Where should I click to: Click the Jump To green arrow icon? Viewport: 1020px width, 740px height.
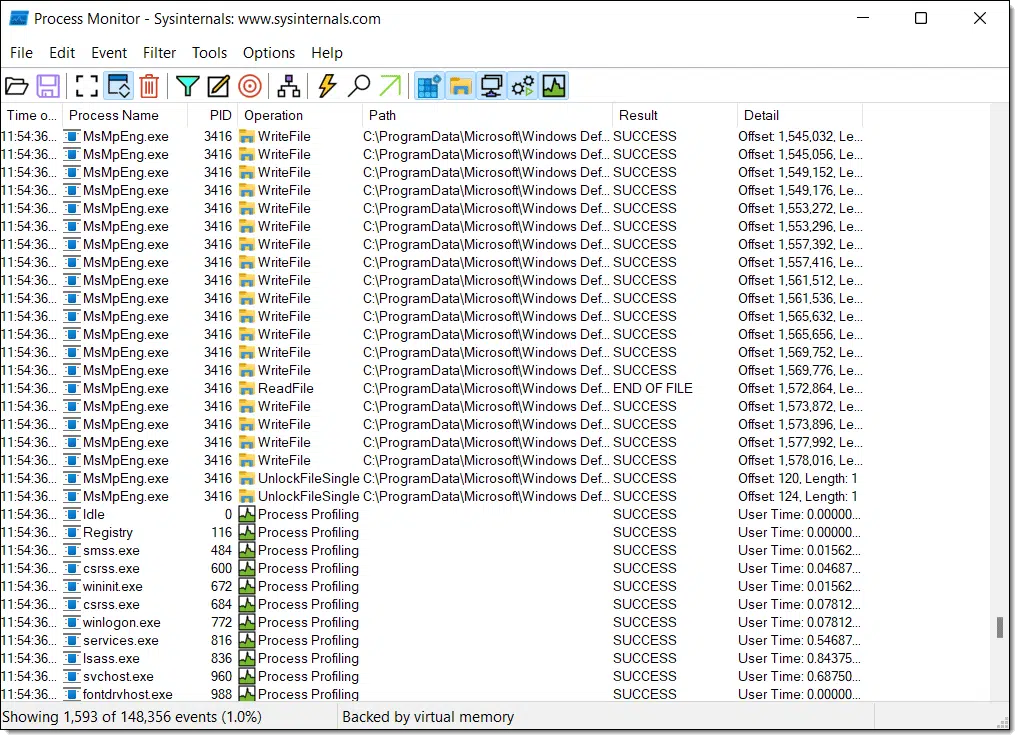(390, 86)
